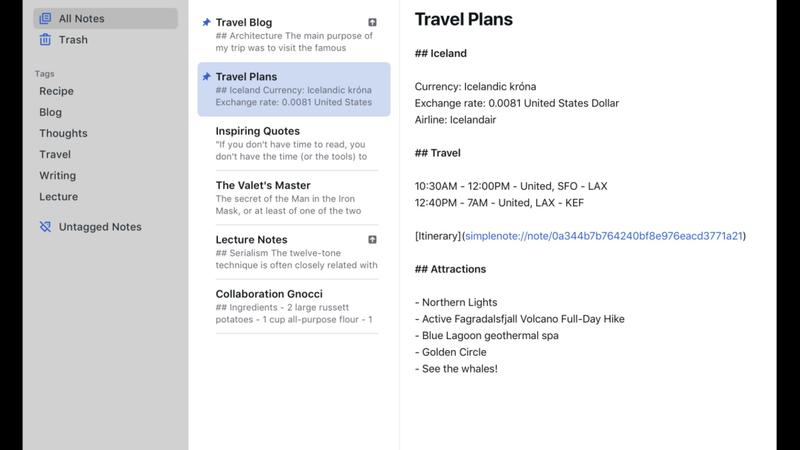Select the Recipe tag

pyautogui.click(x=56, y=91)
